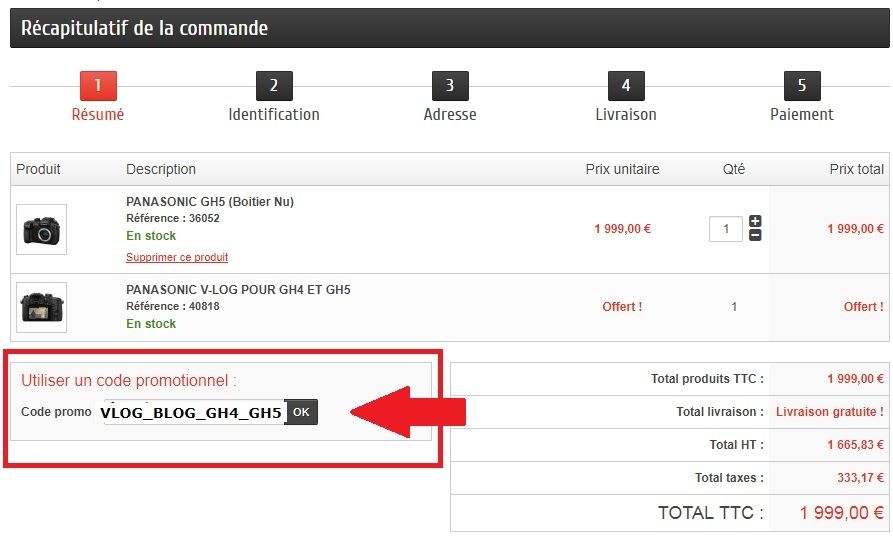Click the Total taxes value 333,17 €
Screen dimensions: 893x538
click(x=860, y=478)
